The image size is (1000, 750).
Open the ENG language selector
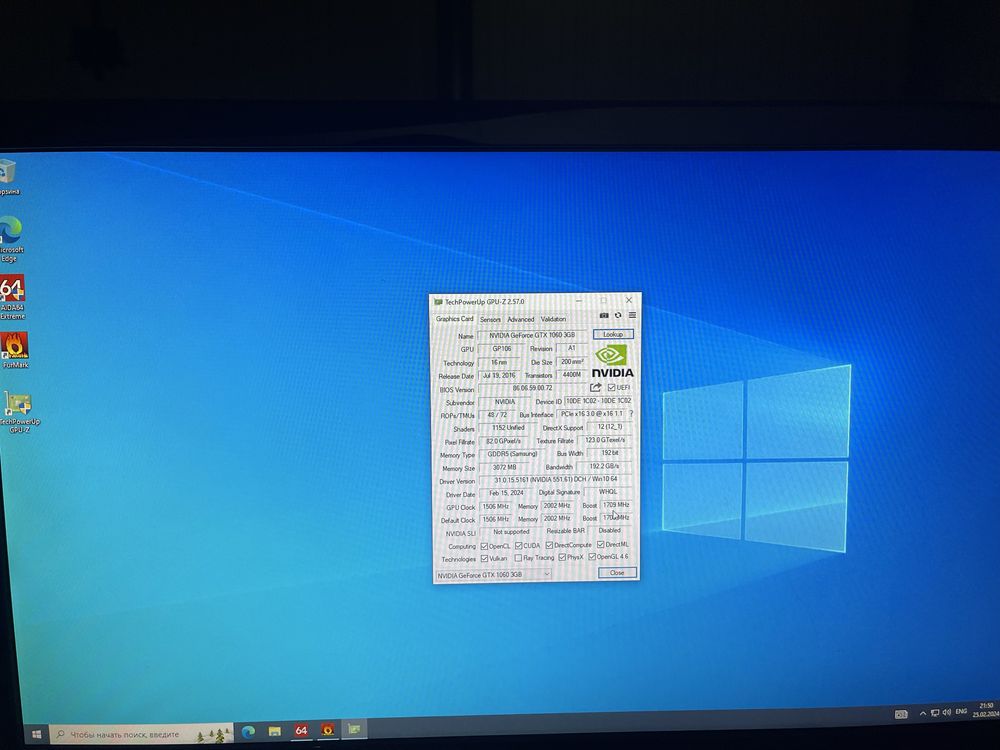tap(961, 712)
